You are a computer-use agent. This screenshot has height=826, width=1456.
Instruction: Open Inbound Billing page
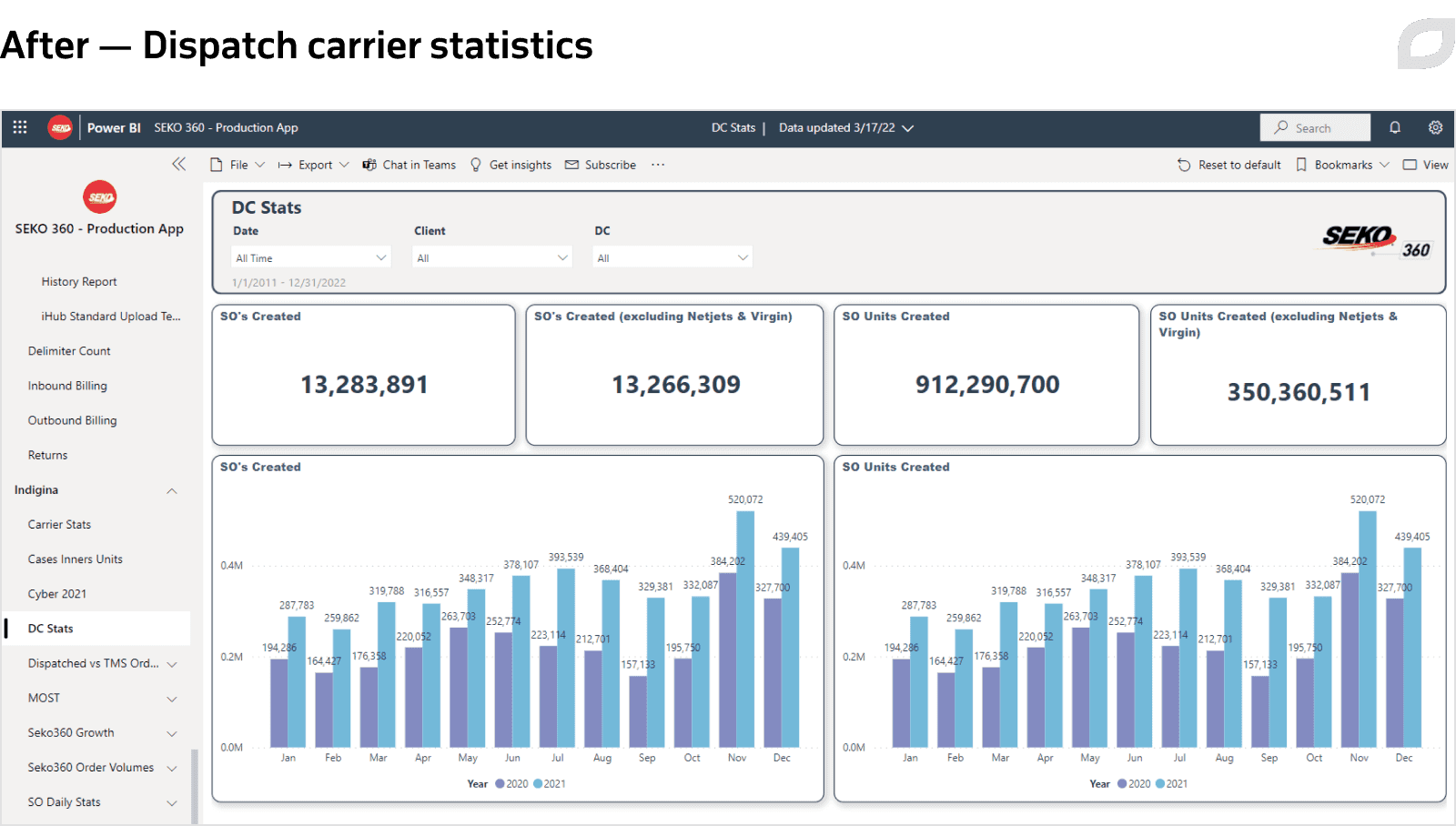[67, 386]
